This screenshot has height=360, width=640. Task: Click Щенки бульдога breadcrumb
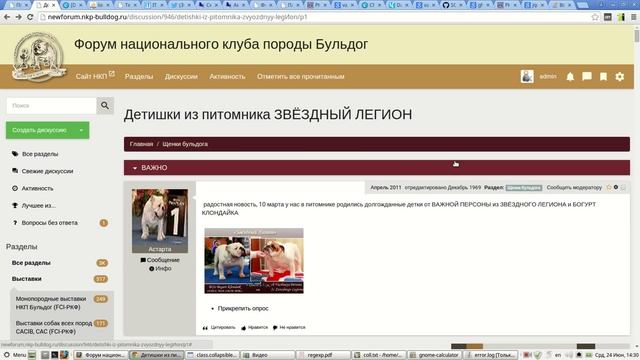point(185,144)
